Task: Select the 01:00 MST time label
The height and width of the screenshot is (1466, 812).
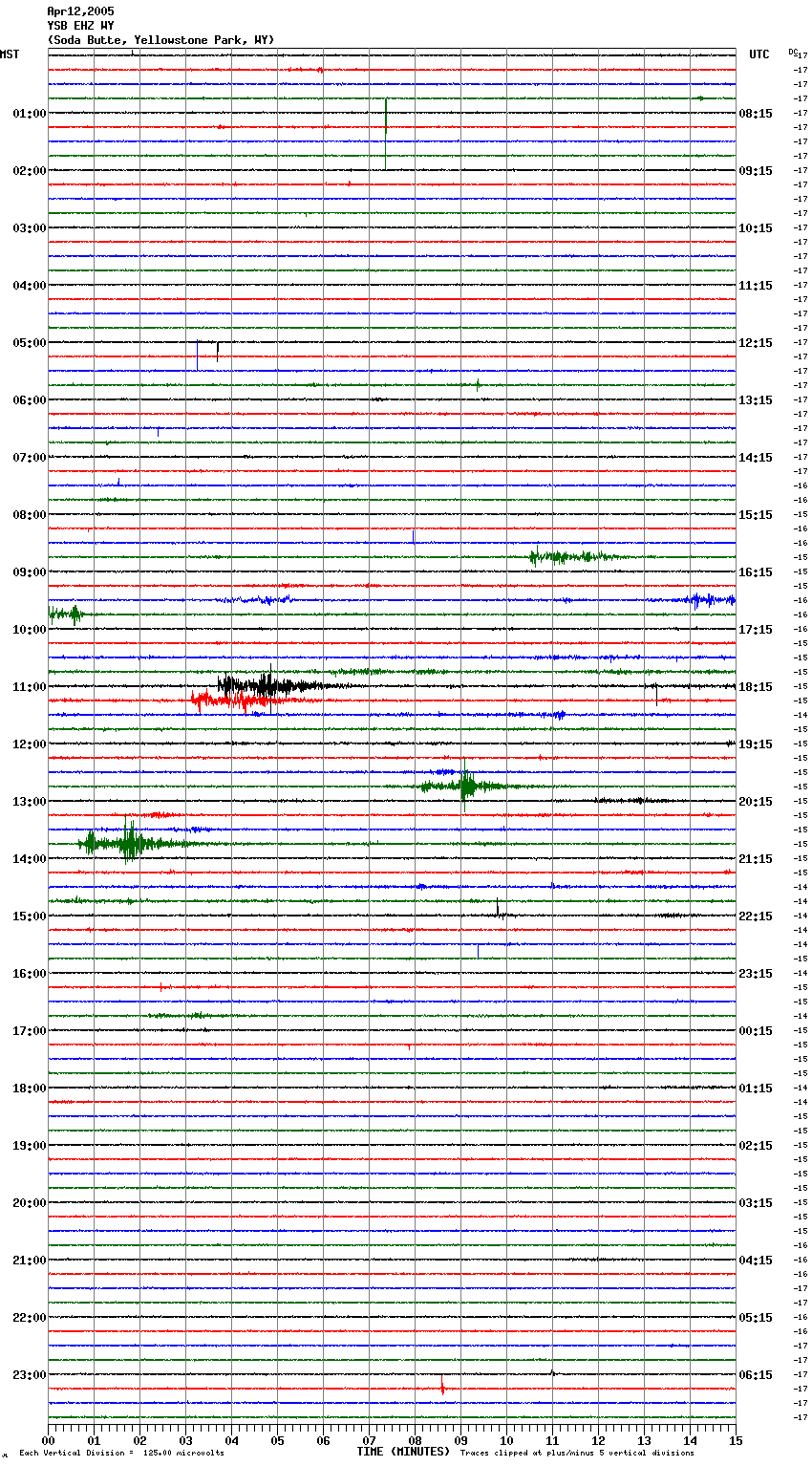Action: click(x=30, y=114)
